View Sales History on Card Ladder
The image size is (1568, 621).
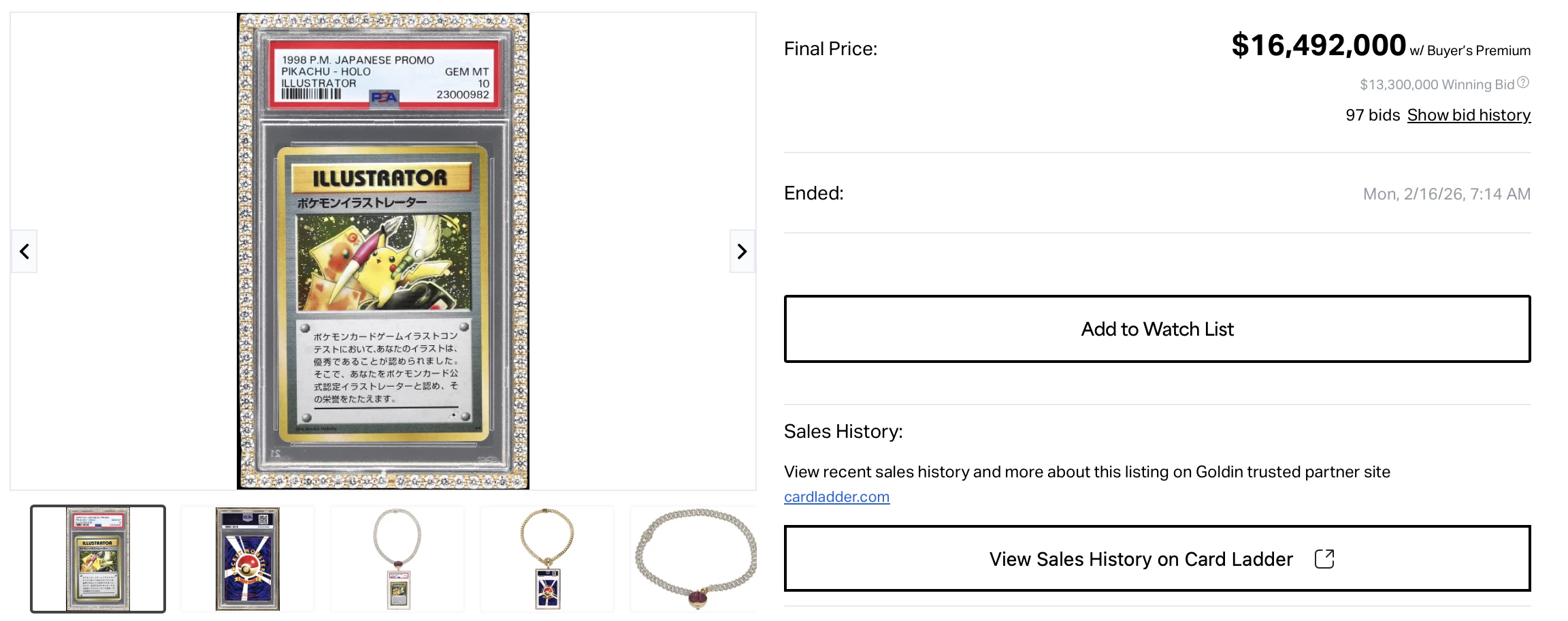click(x=1141, y=559)
